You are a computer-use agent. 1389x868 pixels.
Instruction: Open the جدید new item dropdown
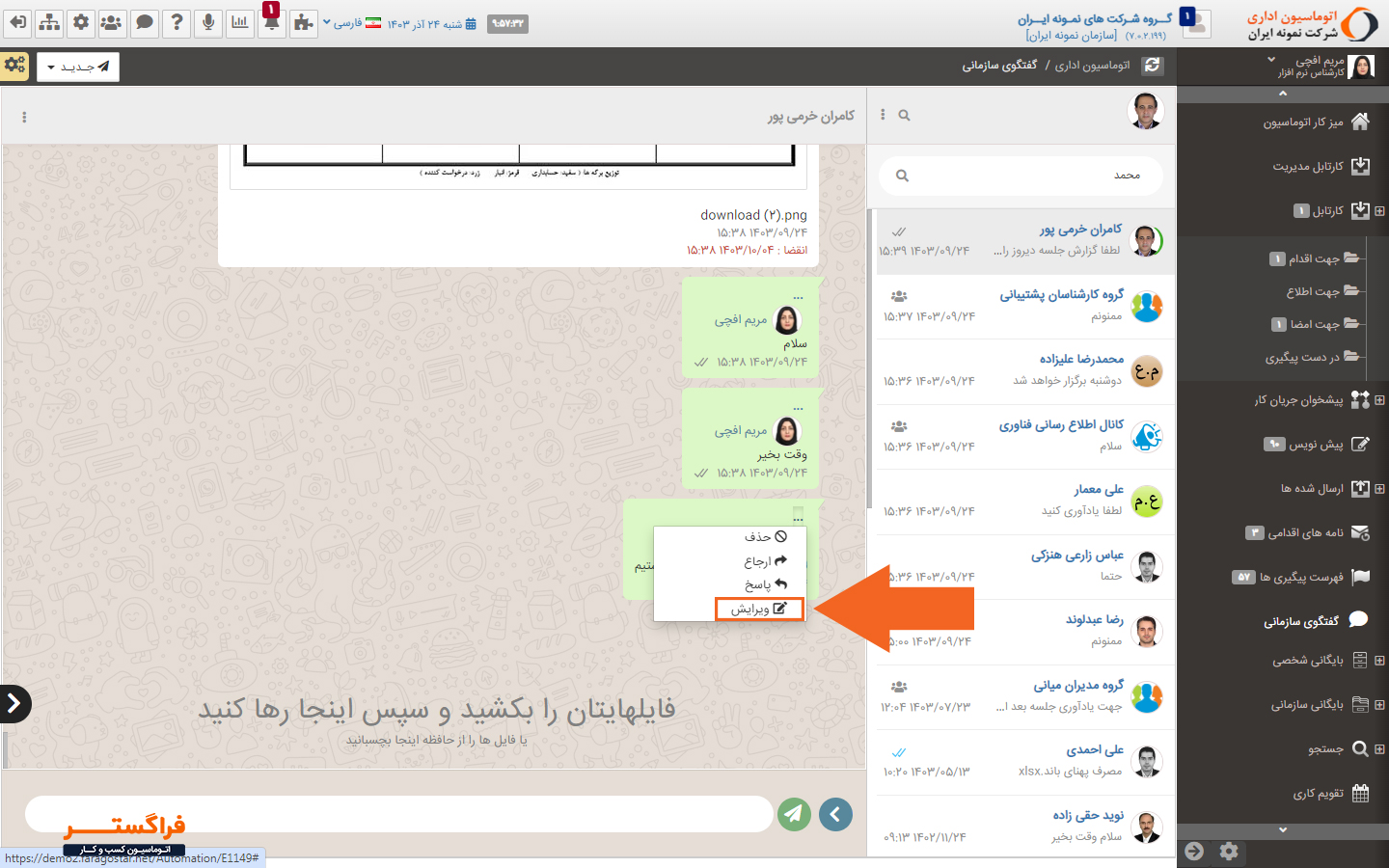78,67
